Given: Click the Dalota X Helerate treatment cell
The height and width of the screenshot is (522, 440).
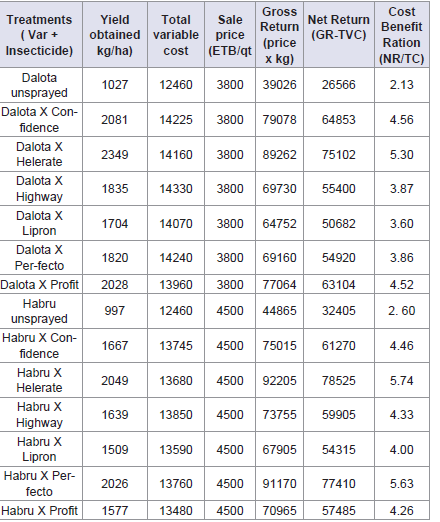Looking at the screenshot, I should tap(39, 154).
